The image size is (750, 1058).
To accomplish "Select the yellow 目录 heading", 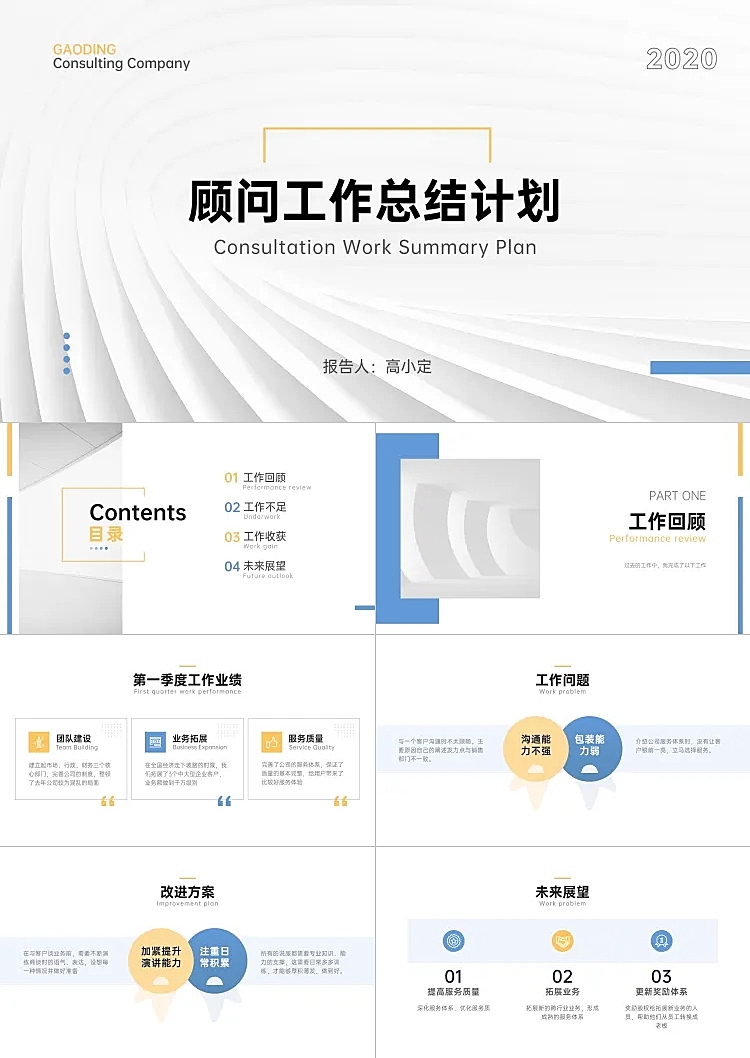I will pyautogui.click(x=106, y=534).
